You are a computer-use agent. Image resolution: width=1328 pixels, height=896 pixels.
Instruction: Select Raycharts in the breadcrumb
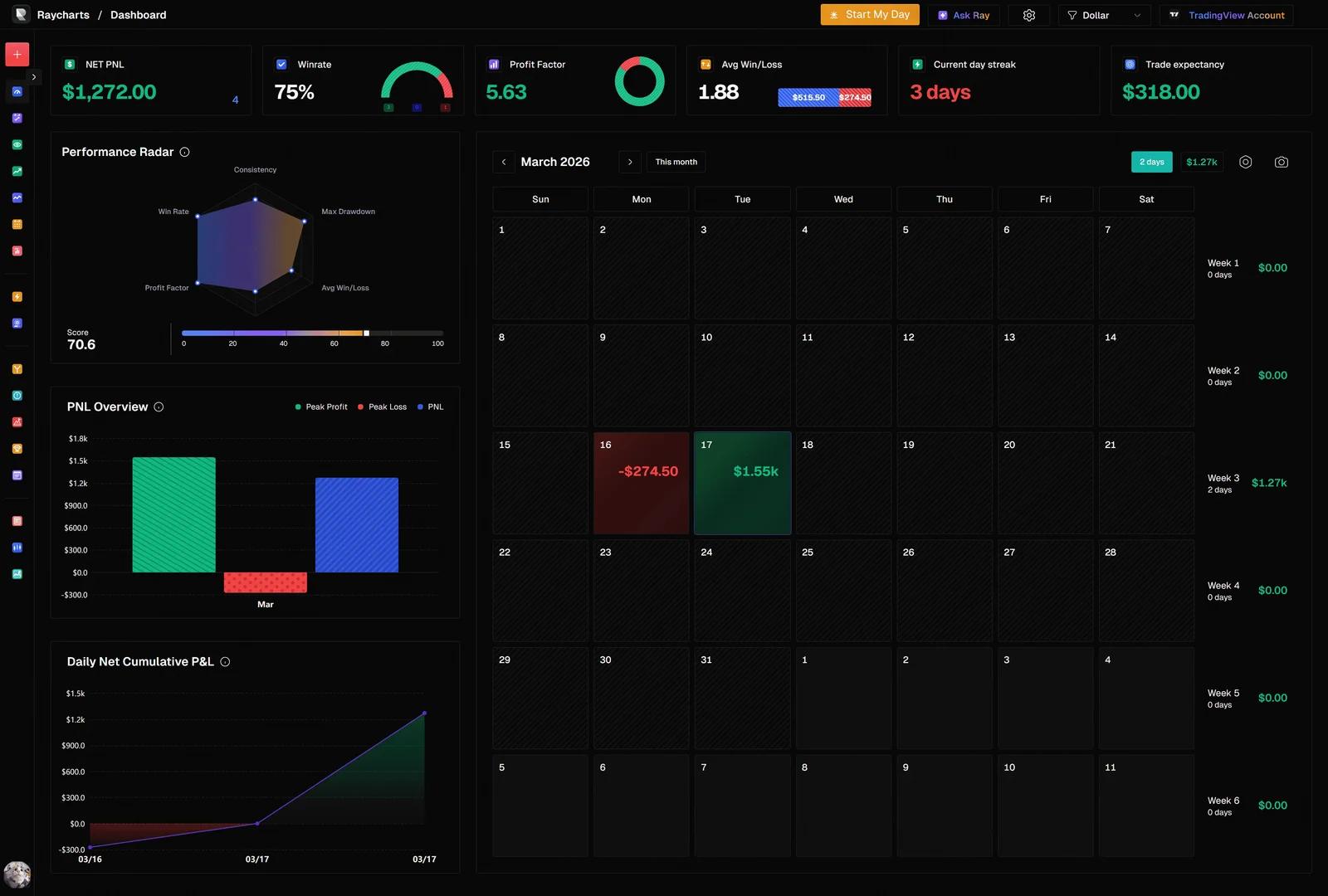[x=63, y=16]
